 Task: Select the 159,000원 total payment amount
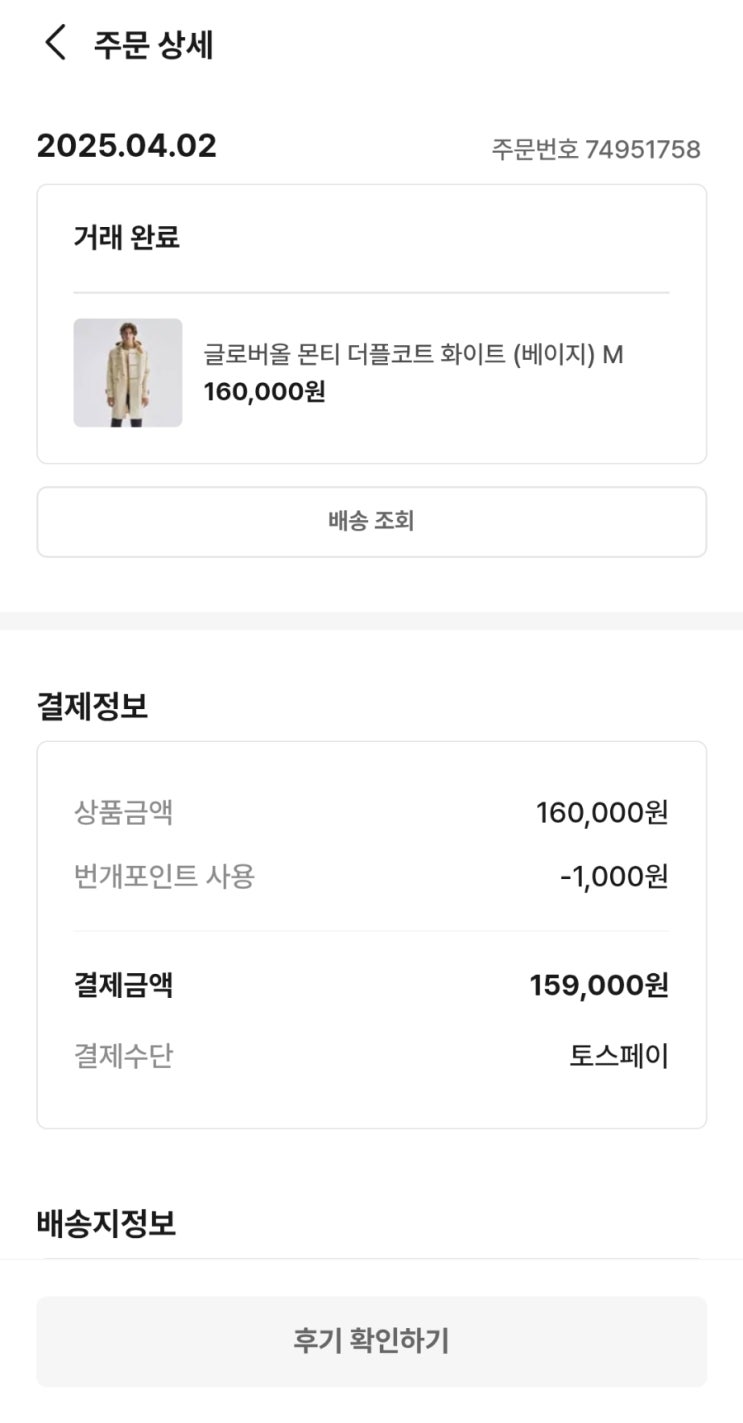[x=598, y=986]
